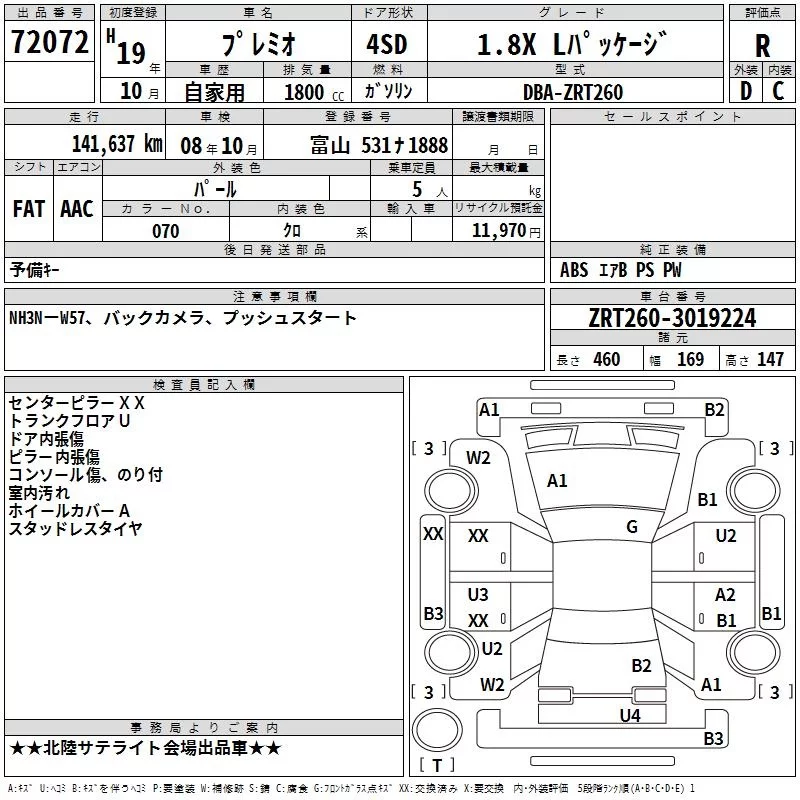The height and width of the screenshot is (800, 800).
Task: Click the 注意事項欄 header
Action: [x=275, y=296]
